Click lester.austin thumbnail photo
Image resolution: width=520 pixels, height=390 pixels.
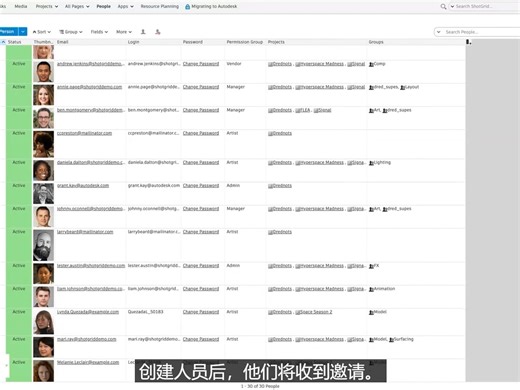click(x=43, y=274)
